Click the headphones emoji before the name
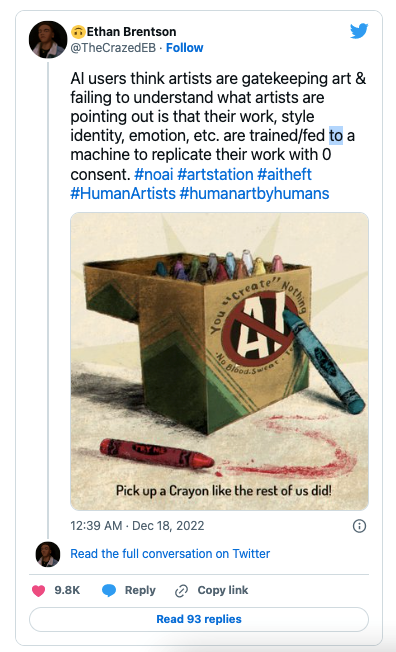The height and width of the screenshot is (652, 396). pyautogui.click(x=78, y=32)
